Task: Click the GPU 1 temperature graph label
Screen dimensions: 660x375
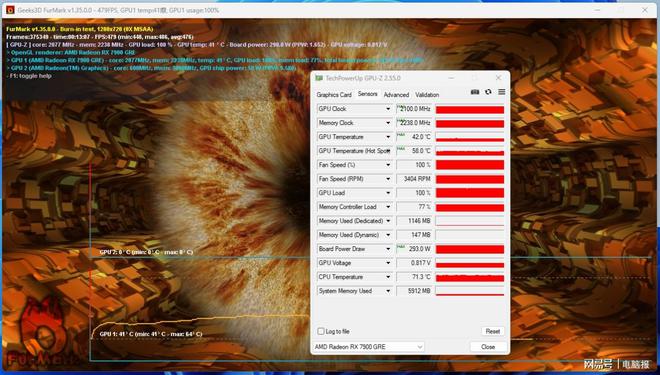Action: click(151, 334)
